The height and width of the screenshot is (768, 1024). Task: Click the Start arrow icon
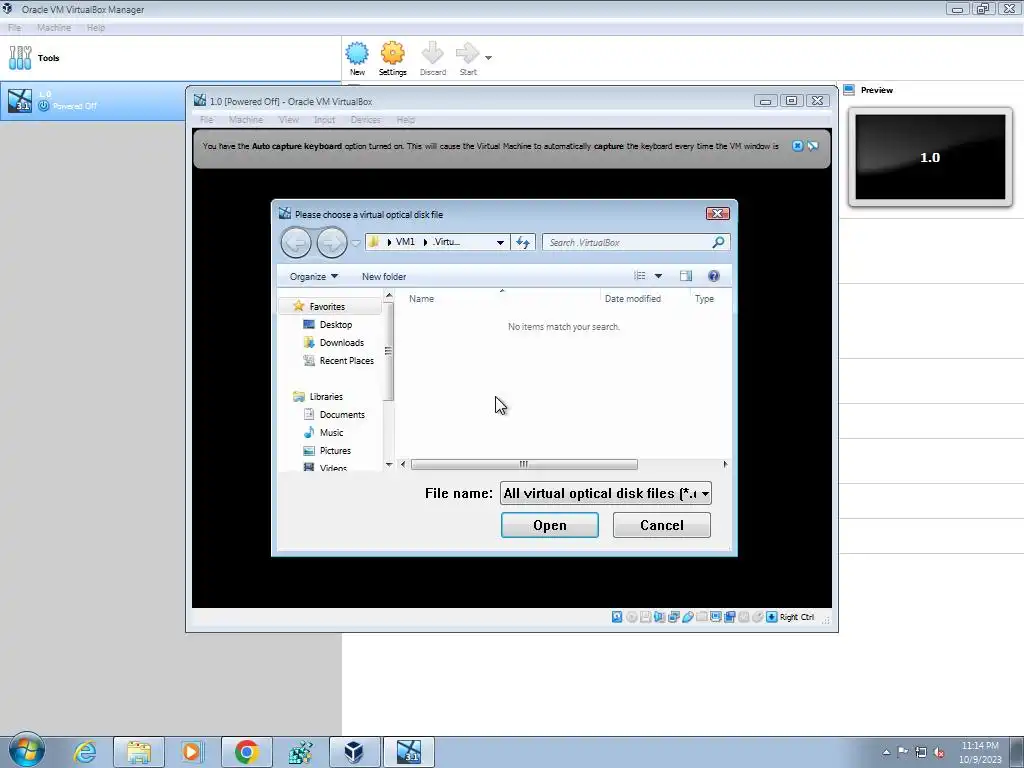[468, 59]
